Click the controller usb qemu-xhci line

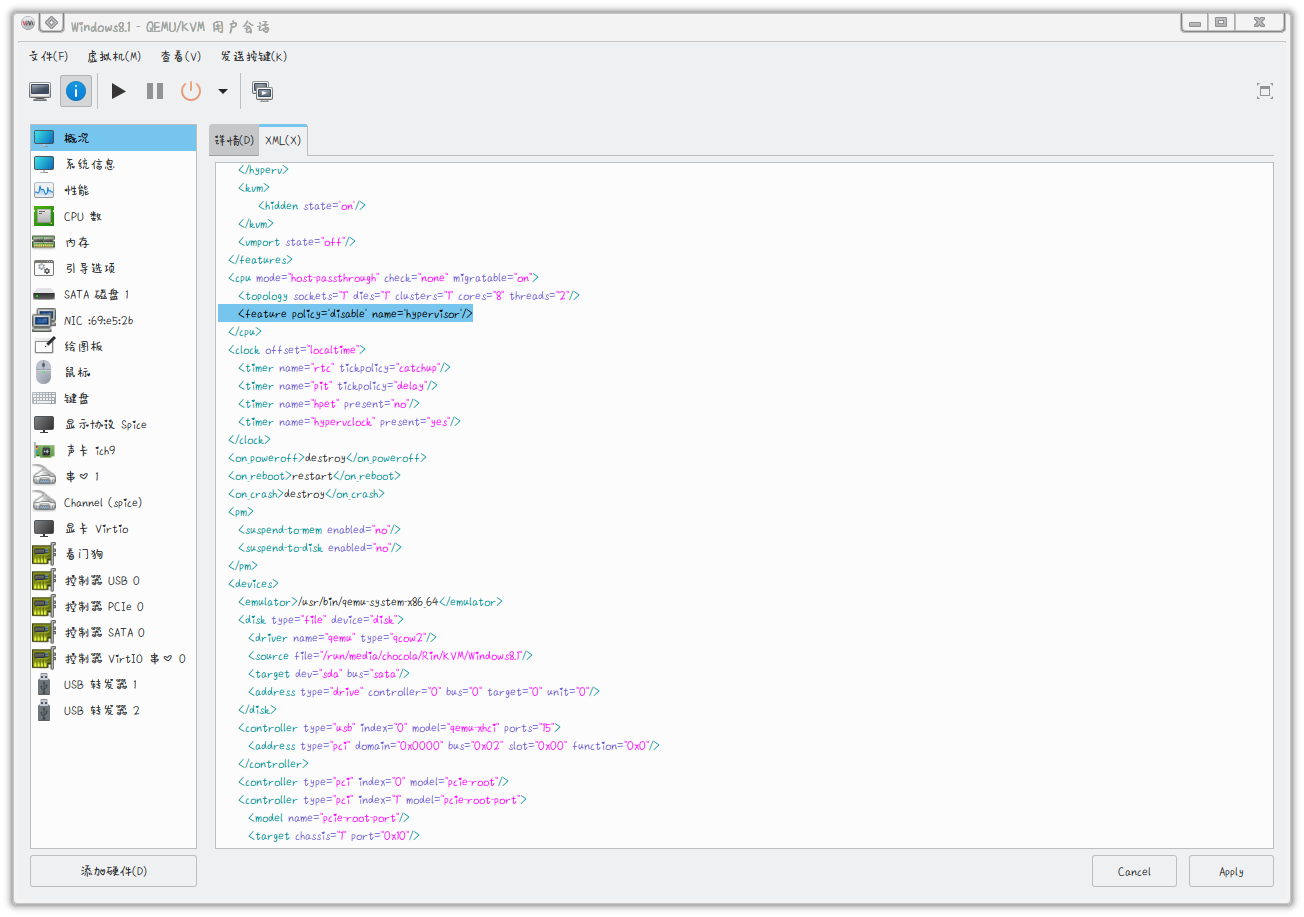(399, 728)
